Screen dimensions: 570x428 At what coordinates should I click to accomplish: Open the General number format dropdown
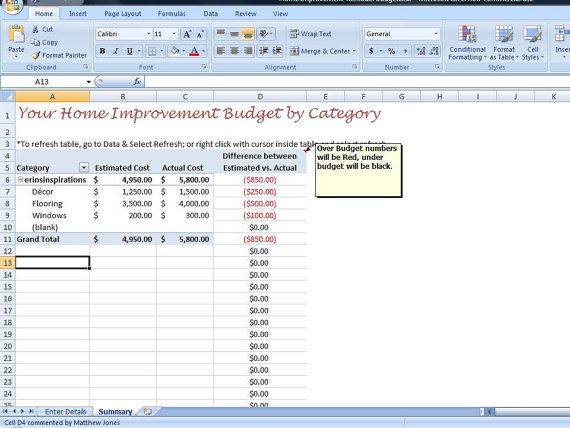[x=436, y=34]
